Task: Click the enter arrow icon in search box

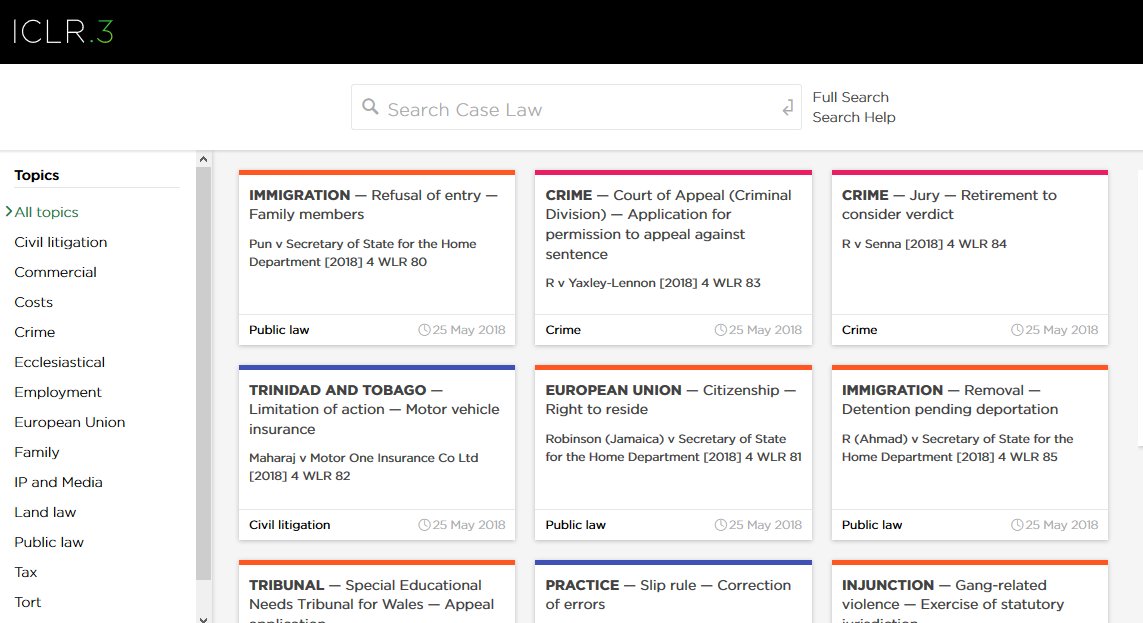Action: pyautogui.click(x=787, y=108)
